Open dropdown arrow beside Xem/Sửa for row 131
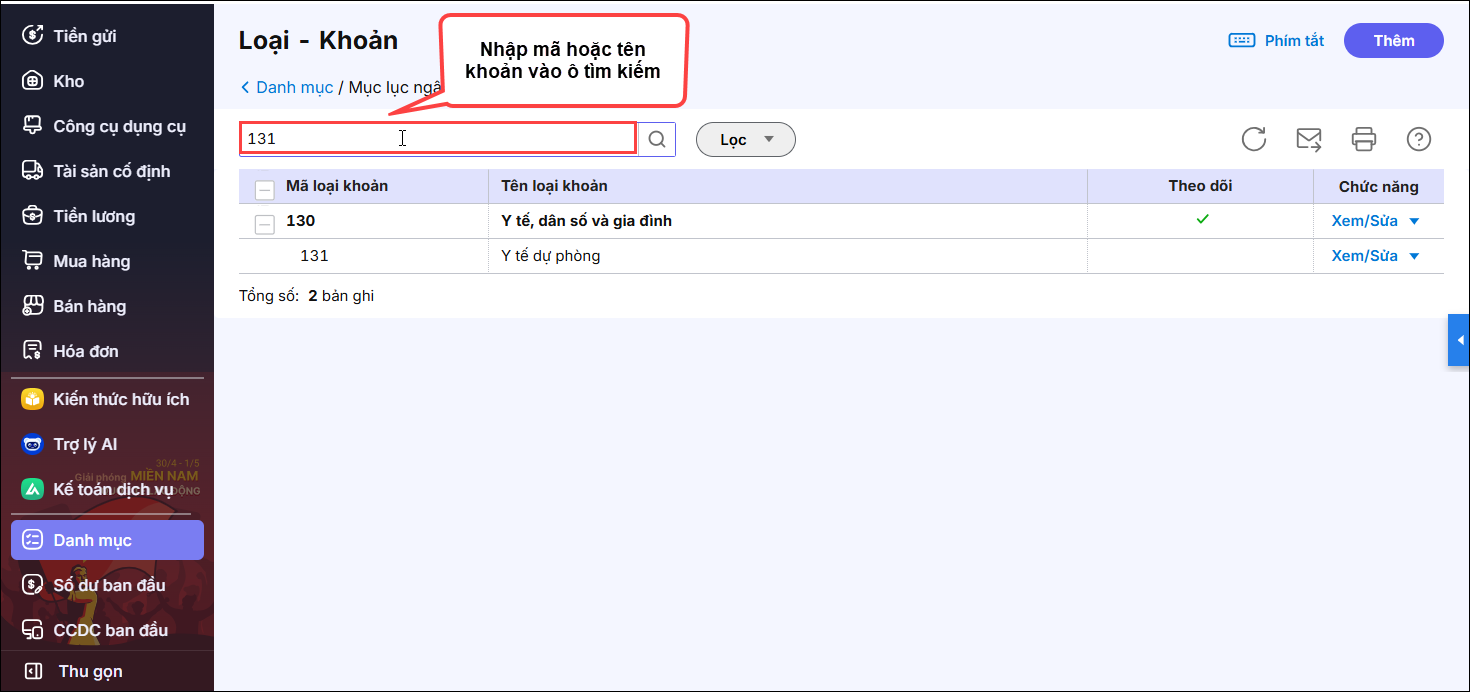This screenshot has height=692, width=1470. click(x=1414, y=257)
